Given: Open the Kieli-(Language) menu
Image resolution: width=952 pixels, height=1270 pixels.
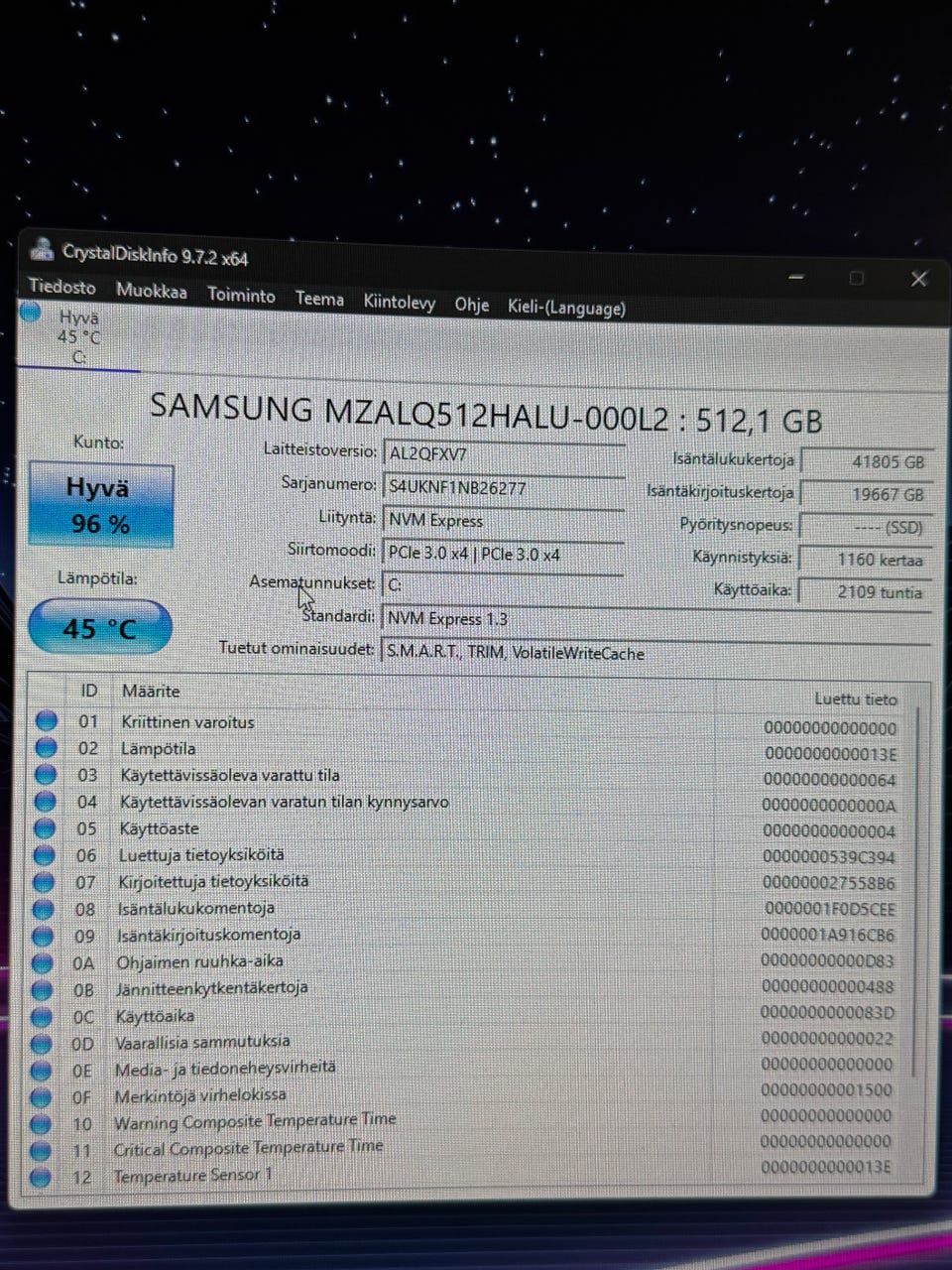Looking at the screenshot, I should (x=566, y=308).
